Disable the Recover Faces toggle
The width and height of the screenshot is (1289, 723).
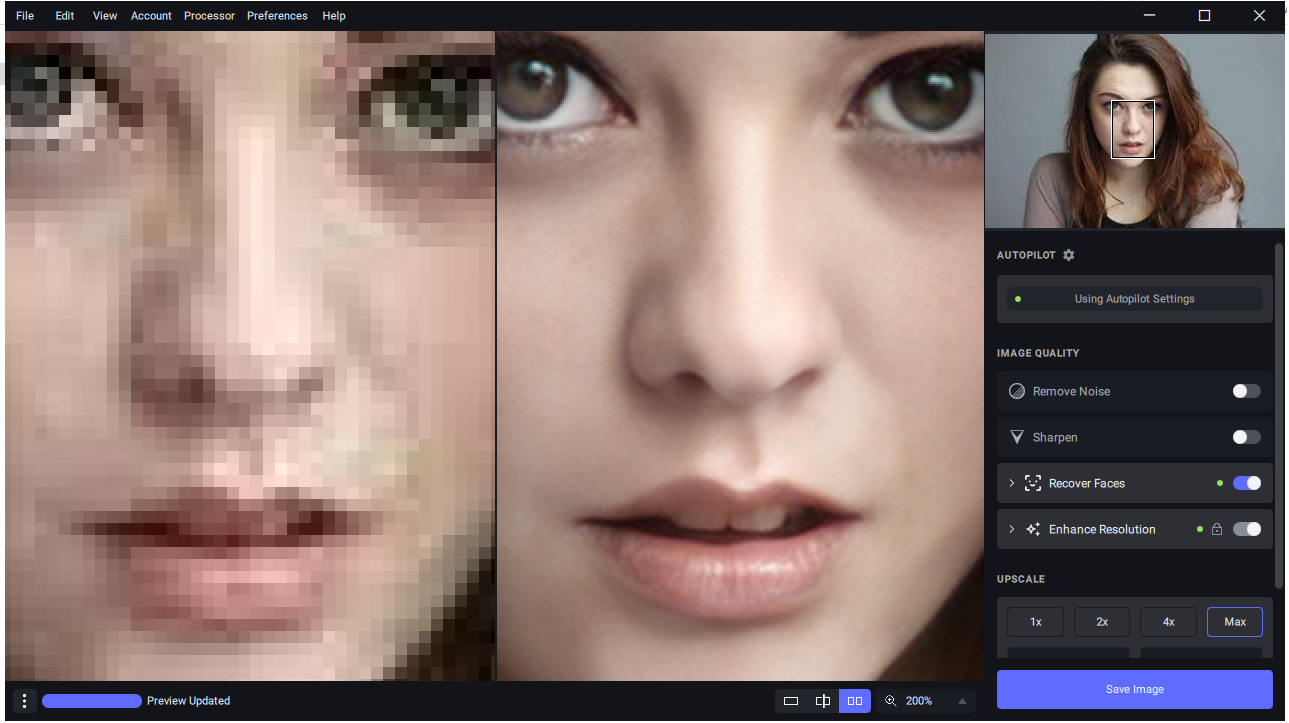(1246, 483)
